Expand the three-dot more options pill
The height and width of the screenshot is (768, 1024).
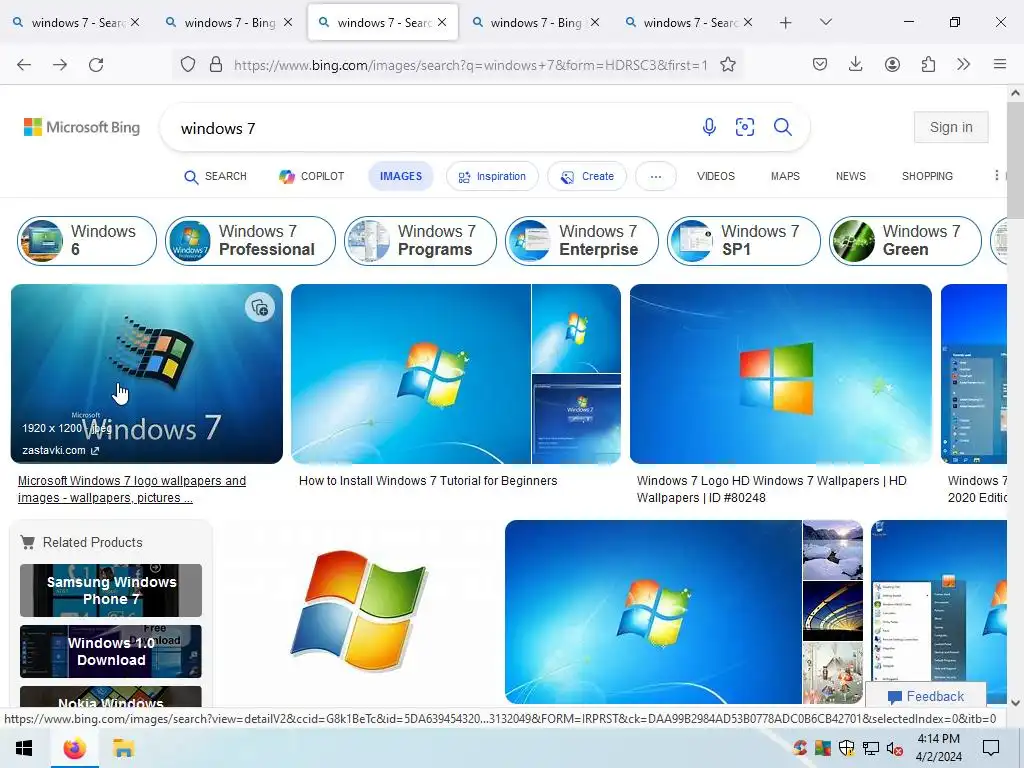click(x=656, y=176)
